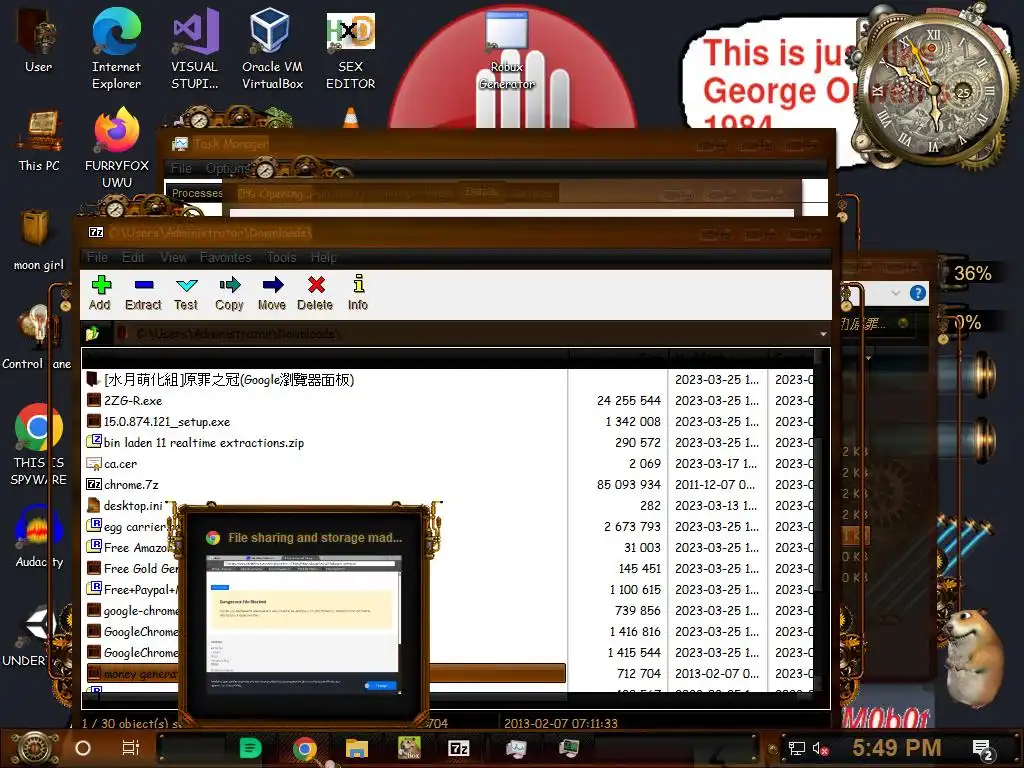Select the folder named 原罪之冠(Google瀏覽器面板)
Screen dimensions: 1024x768
(x=327, y=379)
